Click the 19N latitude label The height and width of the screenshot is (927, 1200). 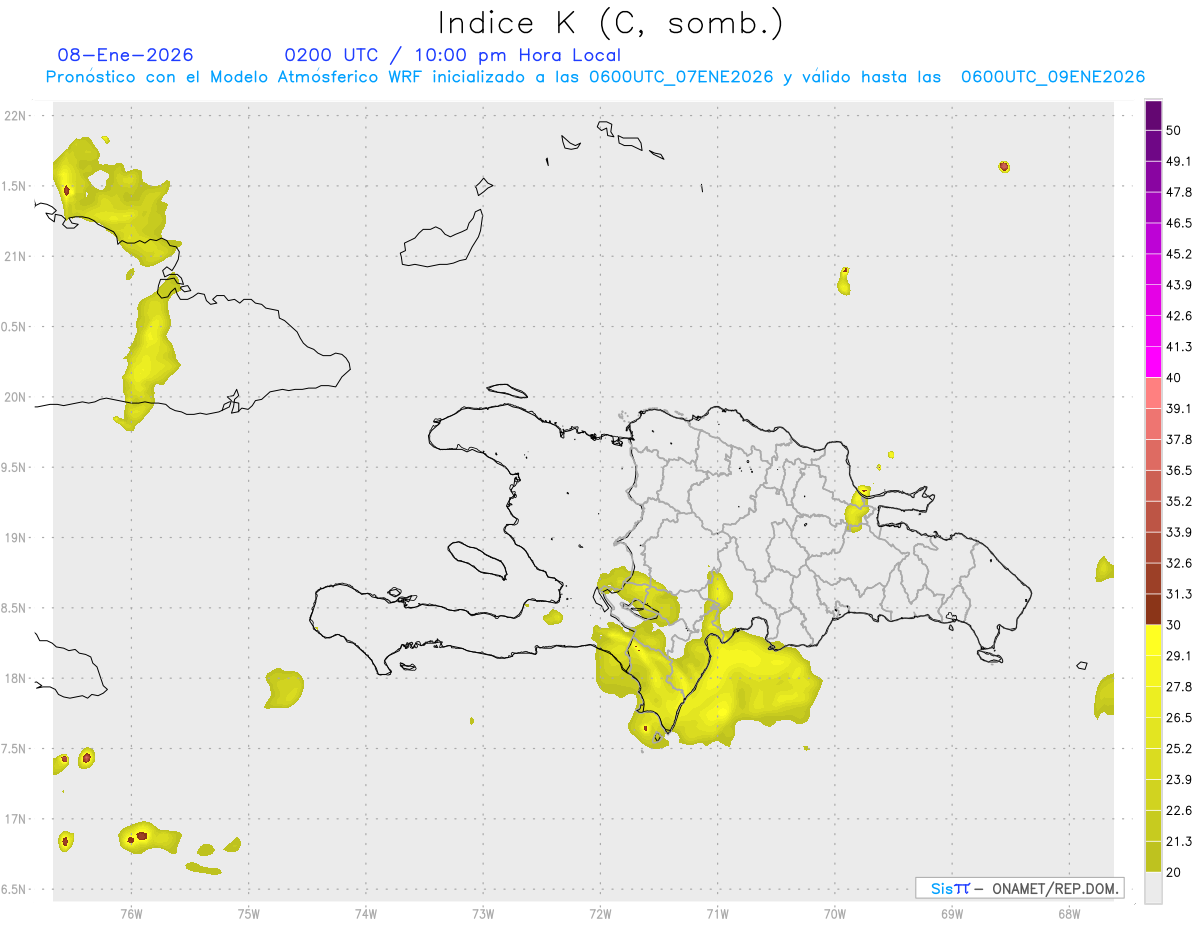(x=15, y=537)
